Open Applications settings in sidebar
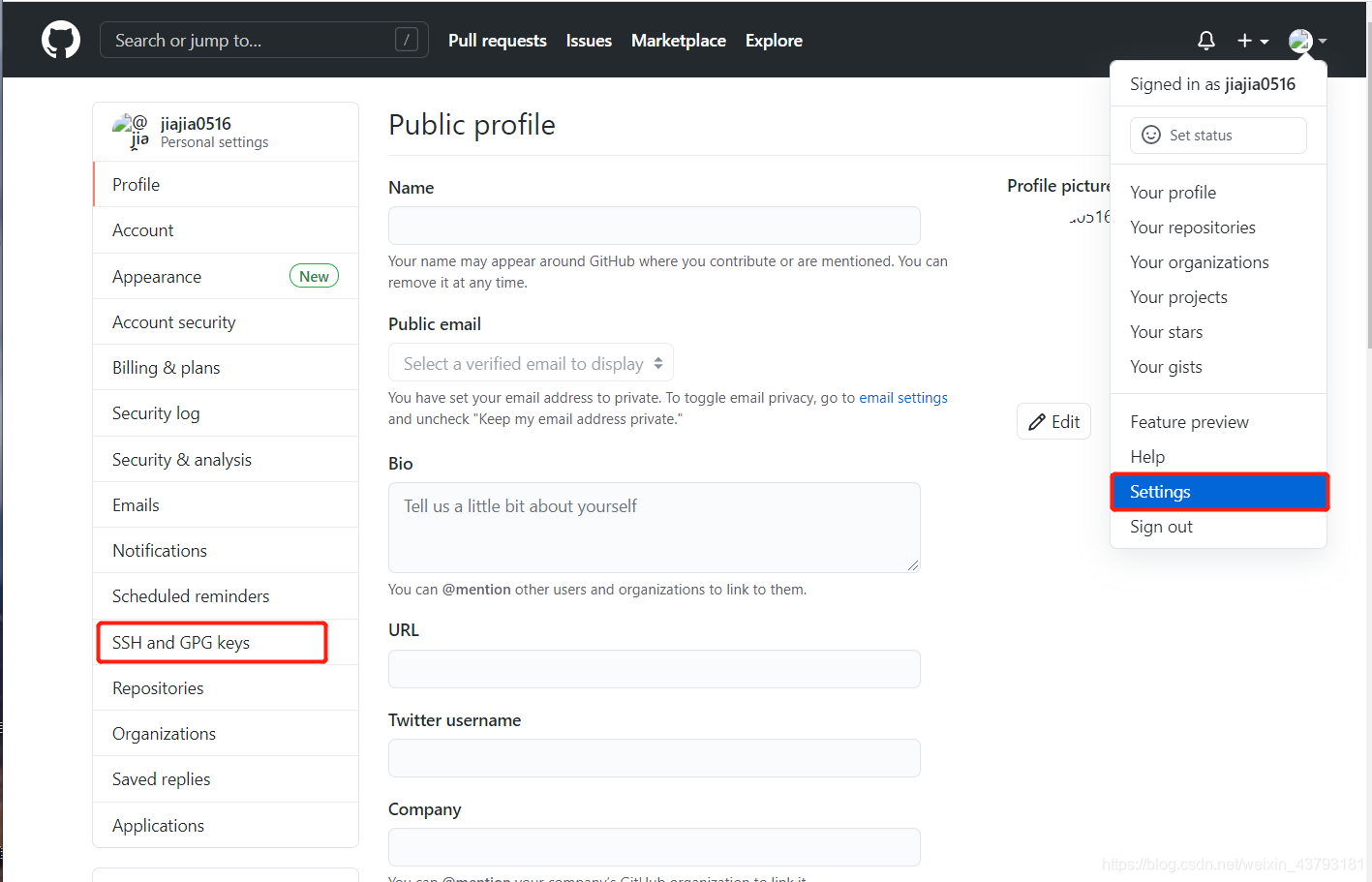 coord(226,825)
